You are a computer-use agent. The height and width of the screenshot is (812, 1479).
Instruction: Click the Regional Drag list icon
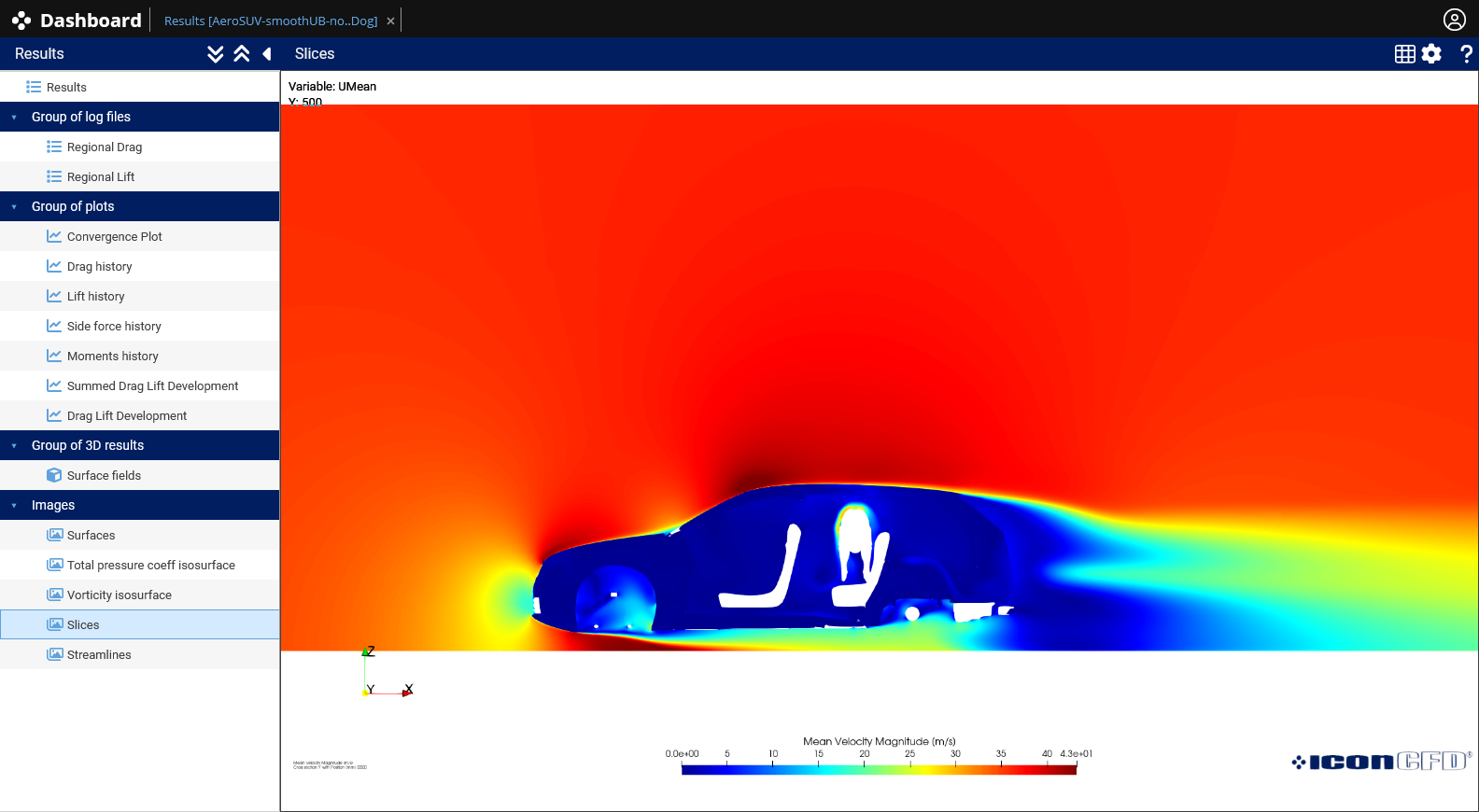point(54,147)
